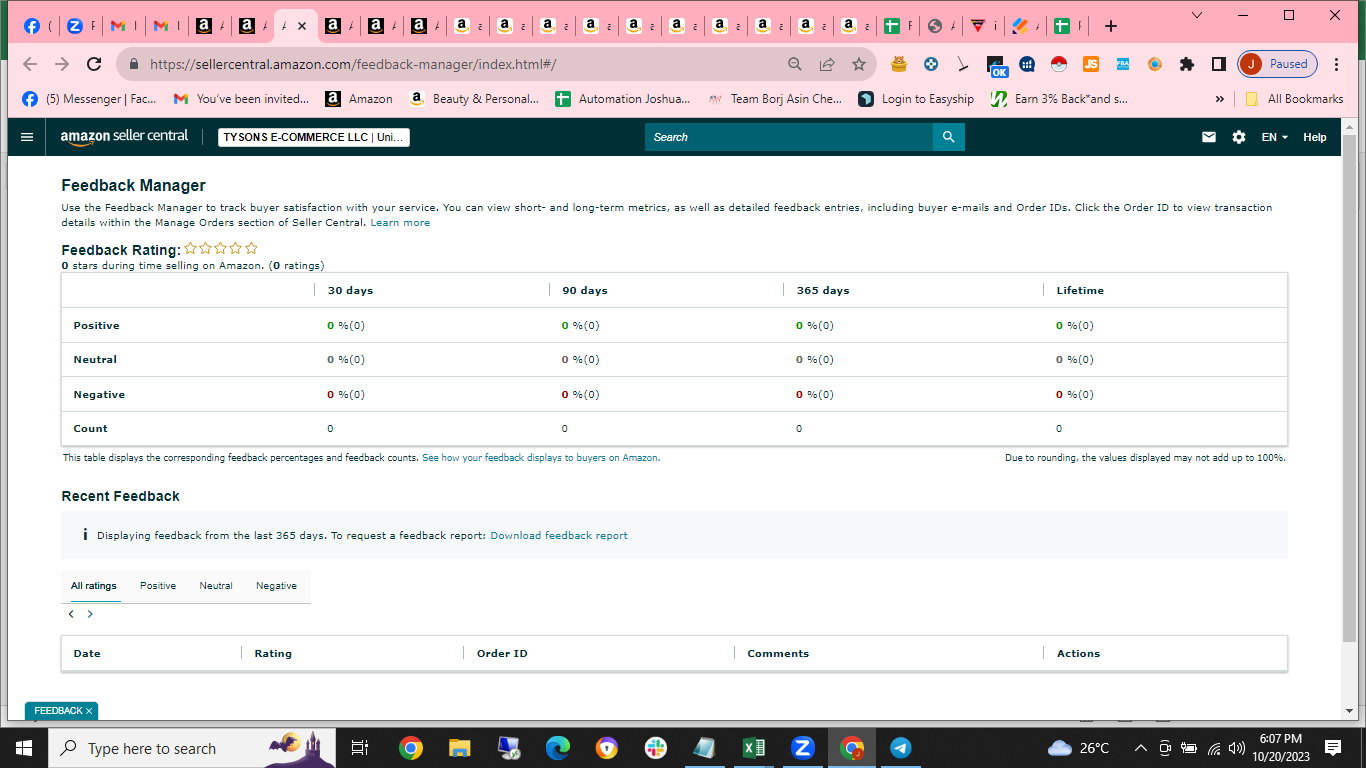The image size is (1366, 768).
Task: Click the browser address bar URL
Action: pyautogui.click(x=352, y=64)
